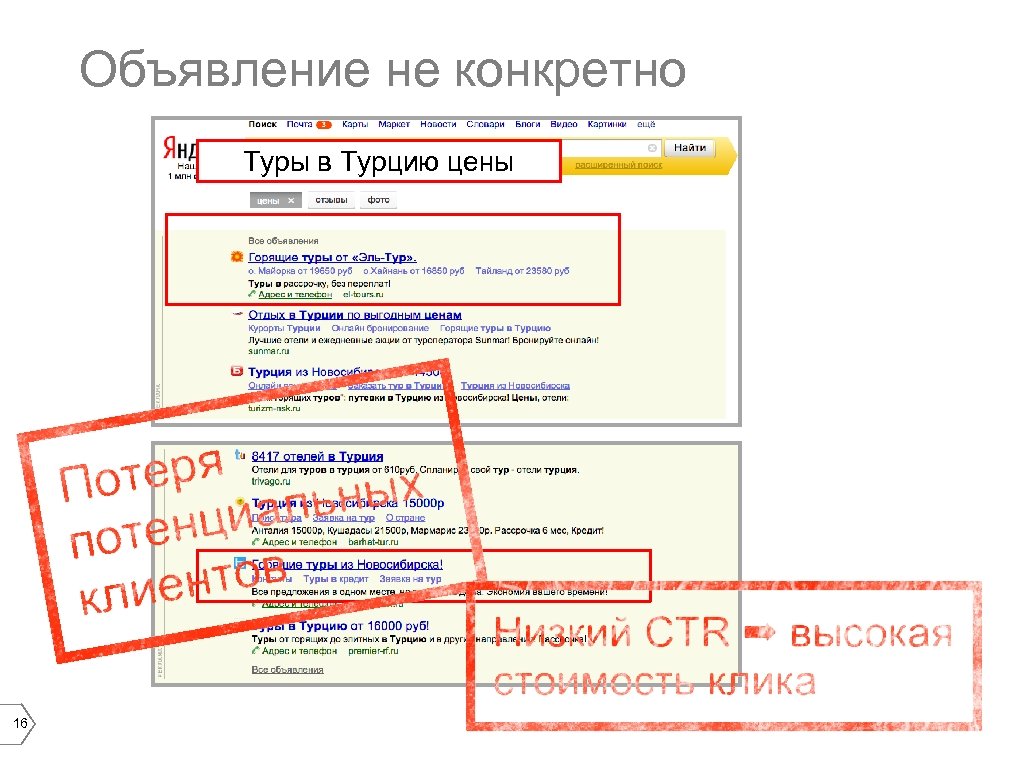Click the yellow dot favicon of the 15000р ad

239,500
